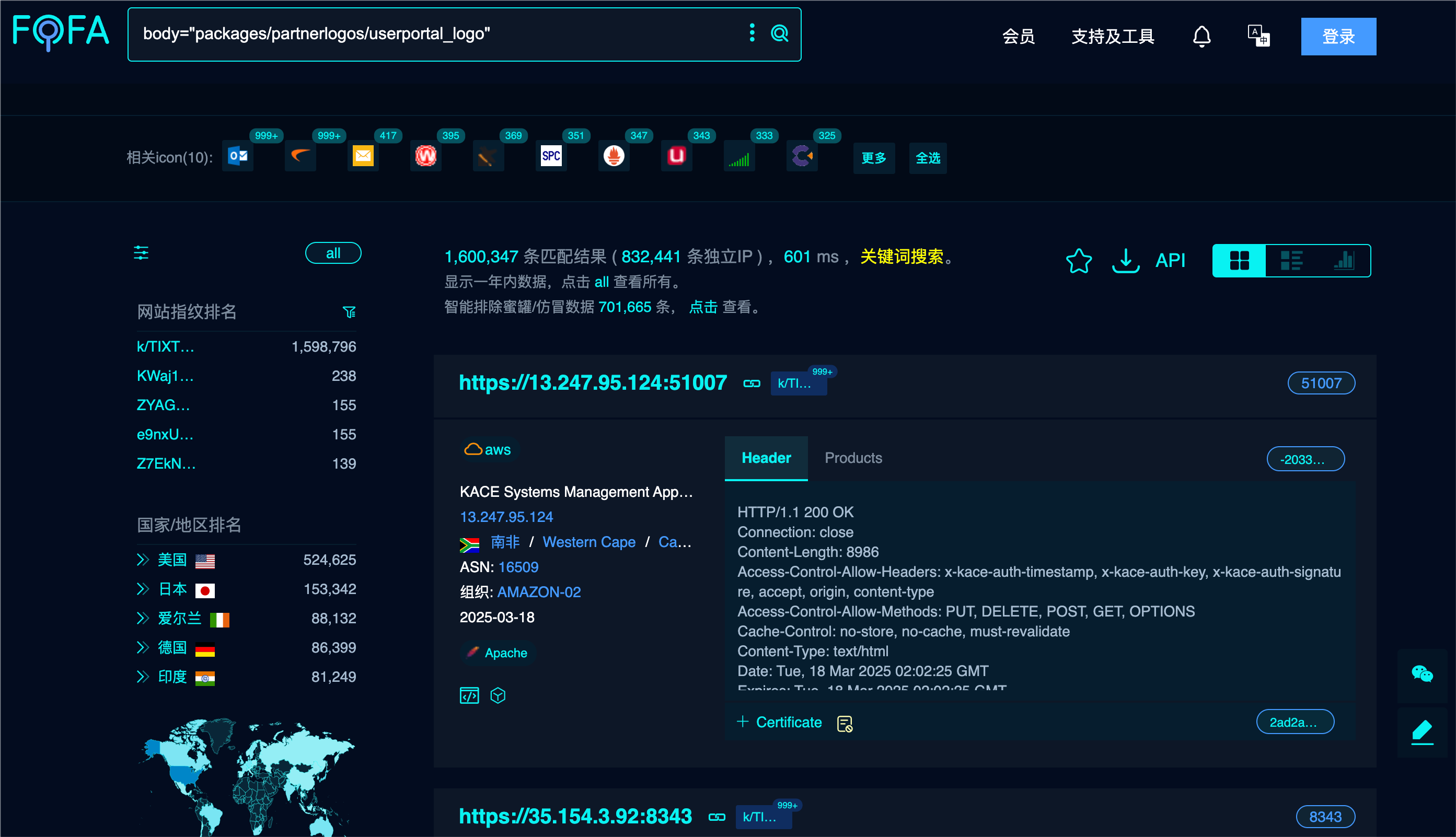Select the red W related icon

pyautogui.click(x=425, y=156)
